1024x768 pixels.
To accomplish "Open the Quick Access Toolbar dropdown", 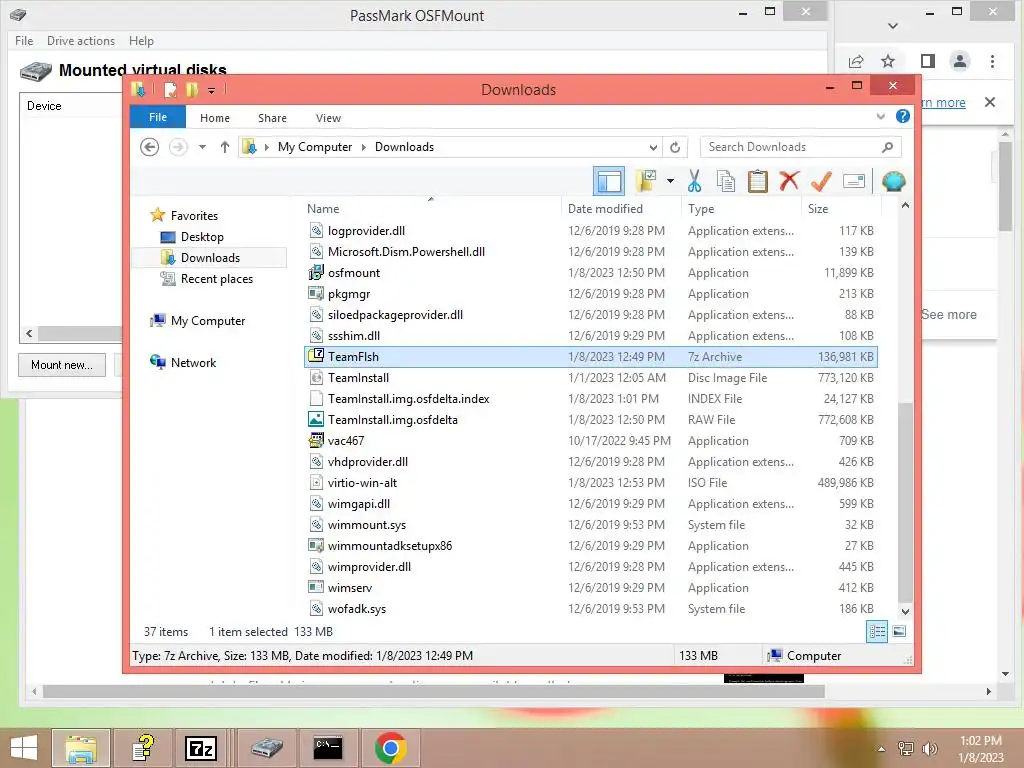I will 212,90.
